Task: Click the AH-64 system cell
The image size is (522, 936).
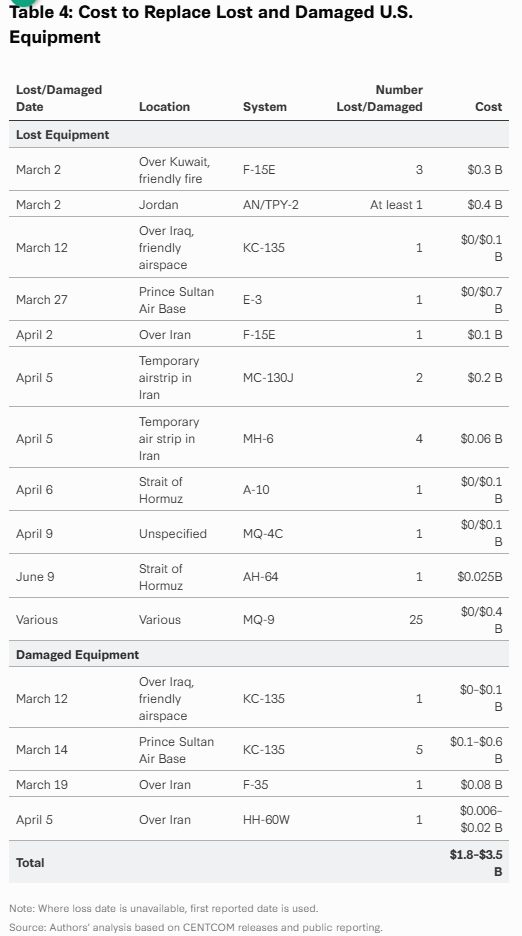Action: [260, 577]
